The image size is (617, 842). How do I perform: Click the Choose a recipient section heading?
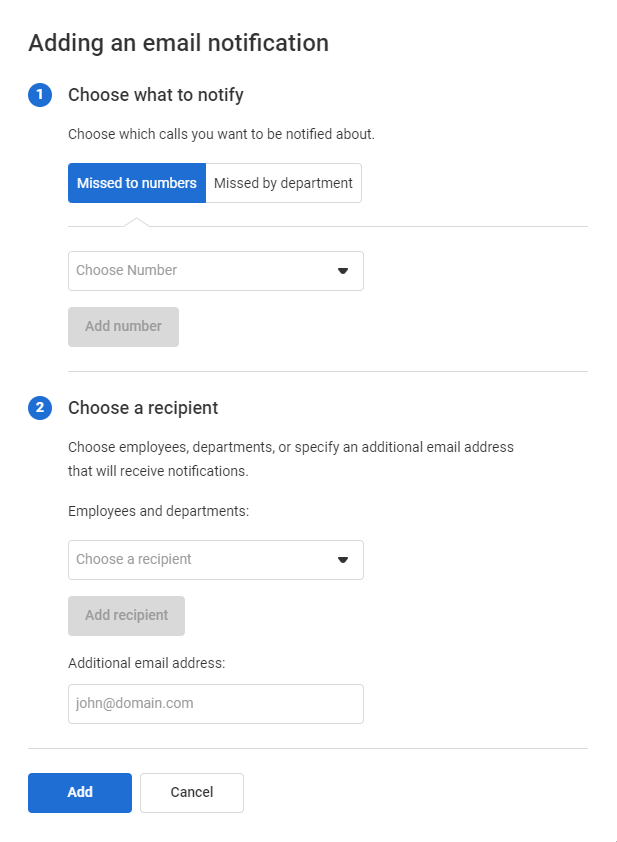[143, 408]
